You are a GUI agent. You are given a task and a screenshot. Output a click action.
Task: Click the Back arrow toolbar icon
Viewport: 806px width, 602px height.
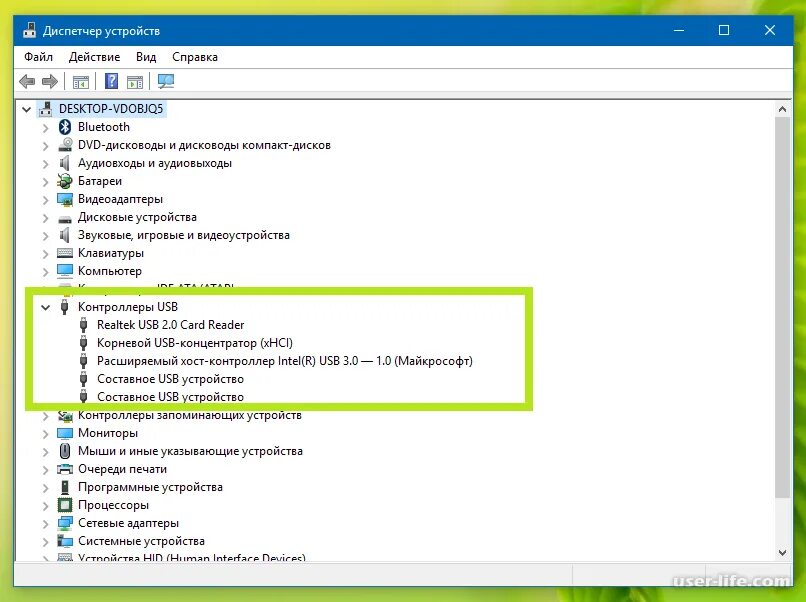click(x=27, y=81)
